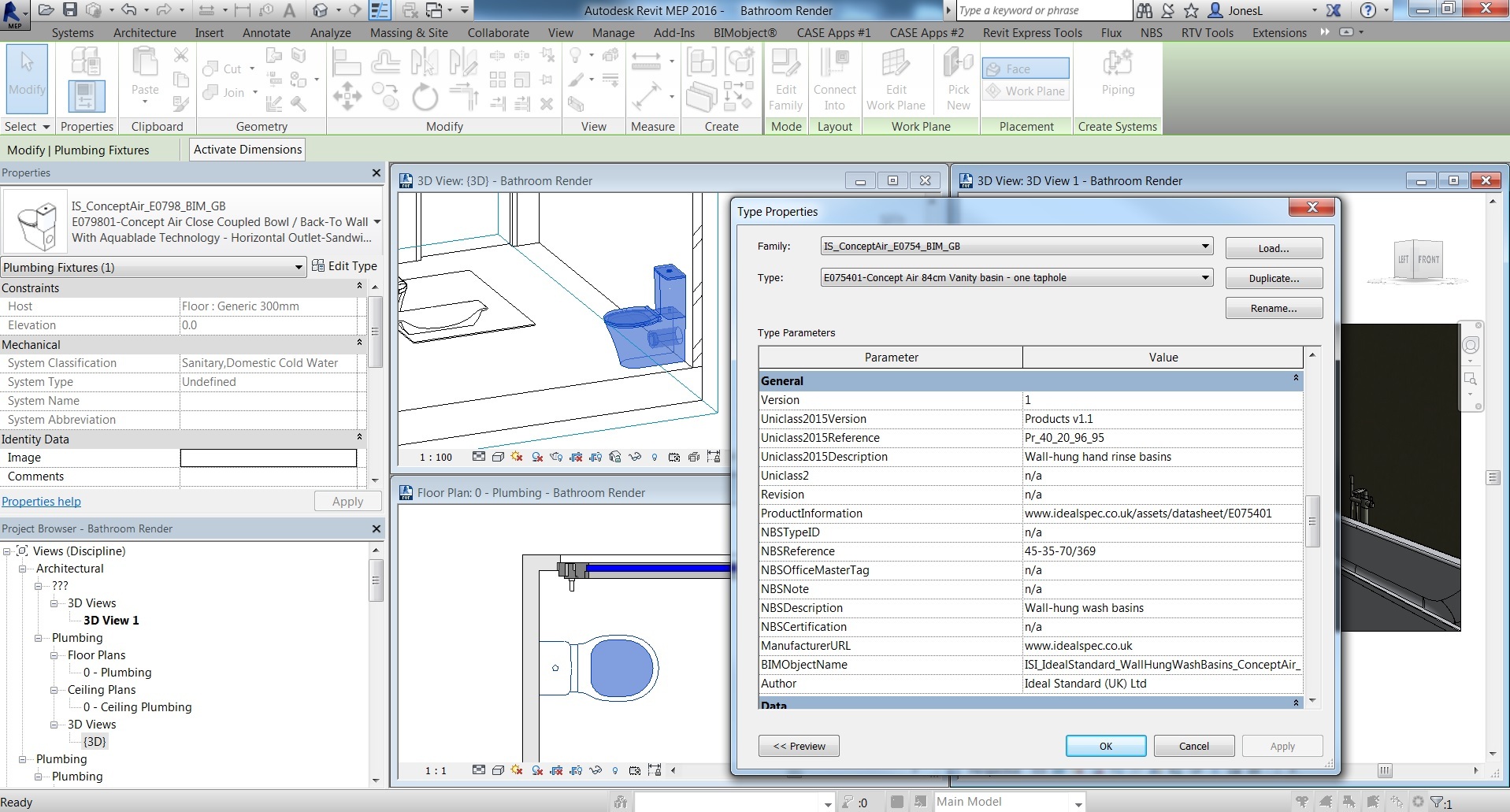Open the Architecture ribbon tab
The width and height of the screenshot is (1510, 812).
145,32
